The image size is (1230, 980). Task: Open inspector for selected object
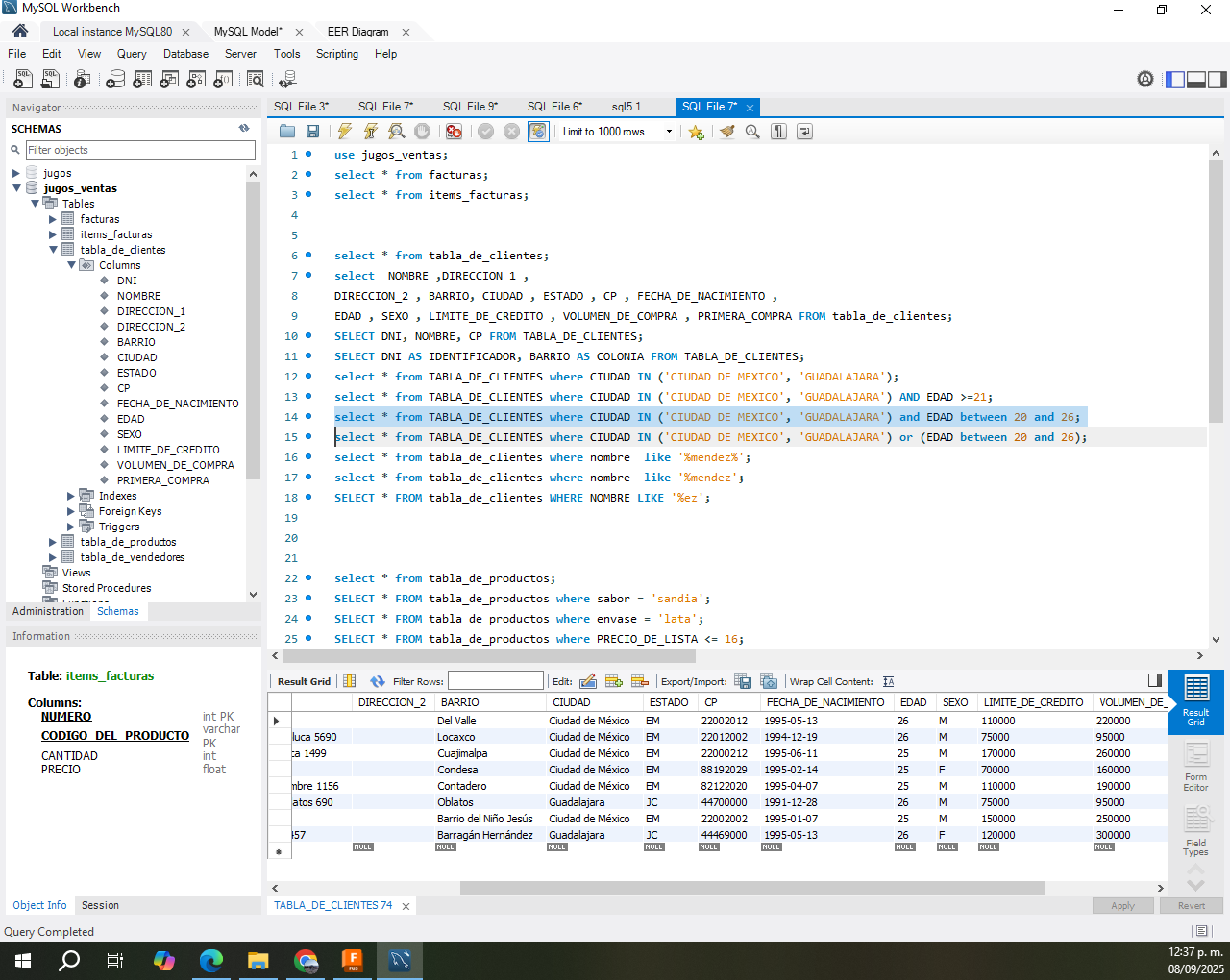click(83, 80)
